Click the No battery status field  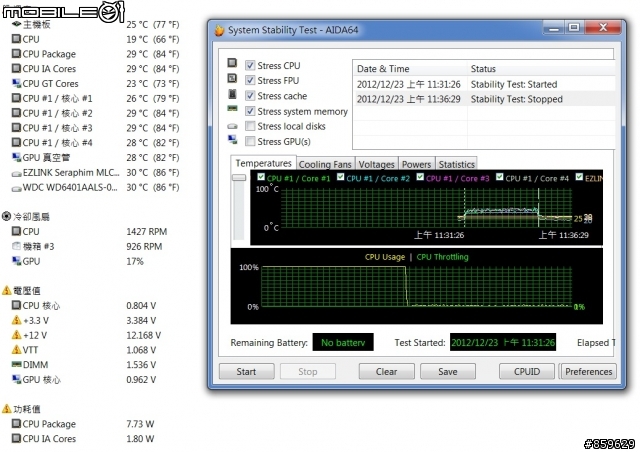[x=343, y=343]
